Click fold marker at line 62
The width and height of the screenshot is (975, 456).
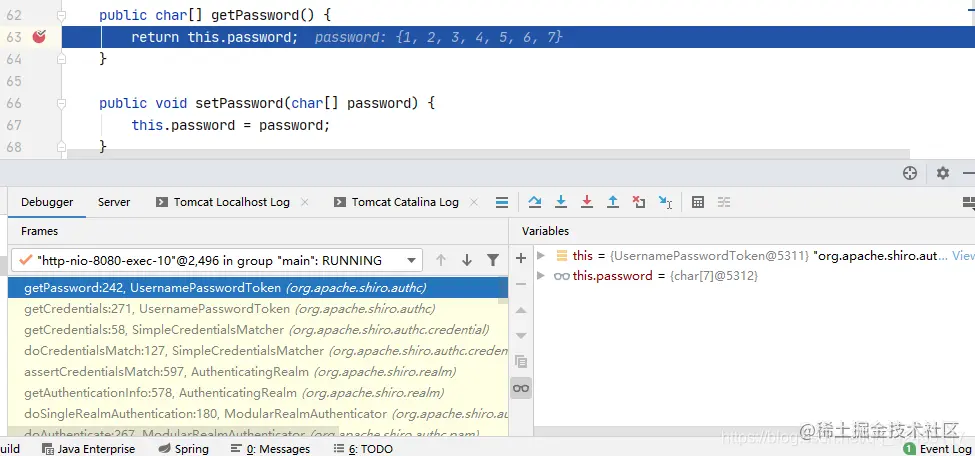(61, 14)
